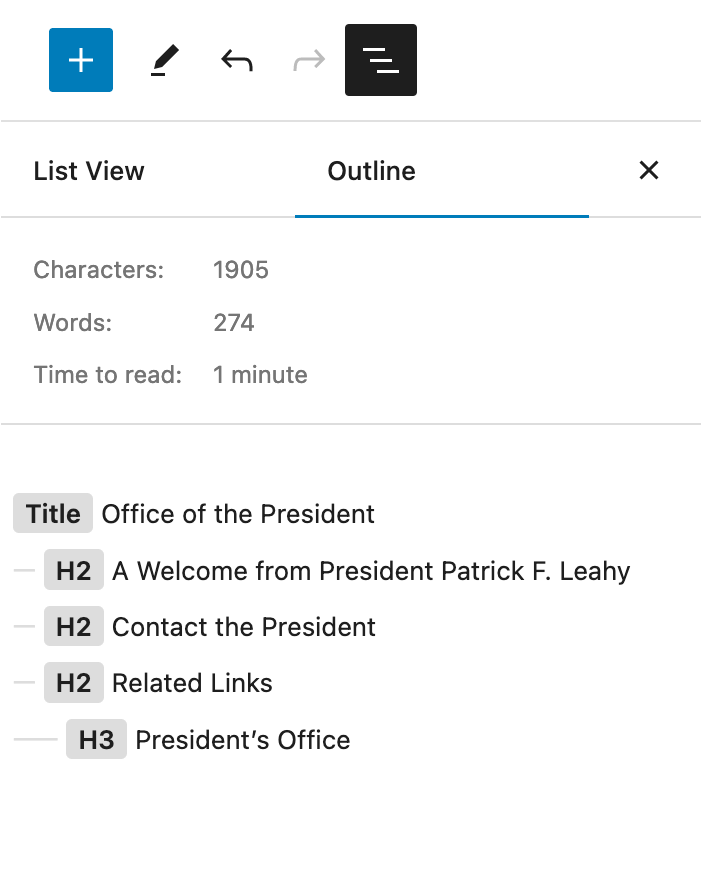Image resolution: width=702 pixels, height=882 pixels.
Task: Navigate to President's Office H3 heading
Action: [243, 740]
